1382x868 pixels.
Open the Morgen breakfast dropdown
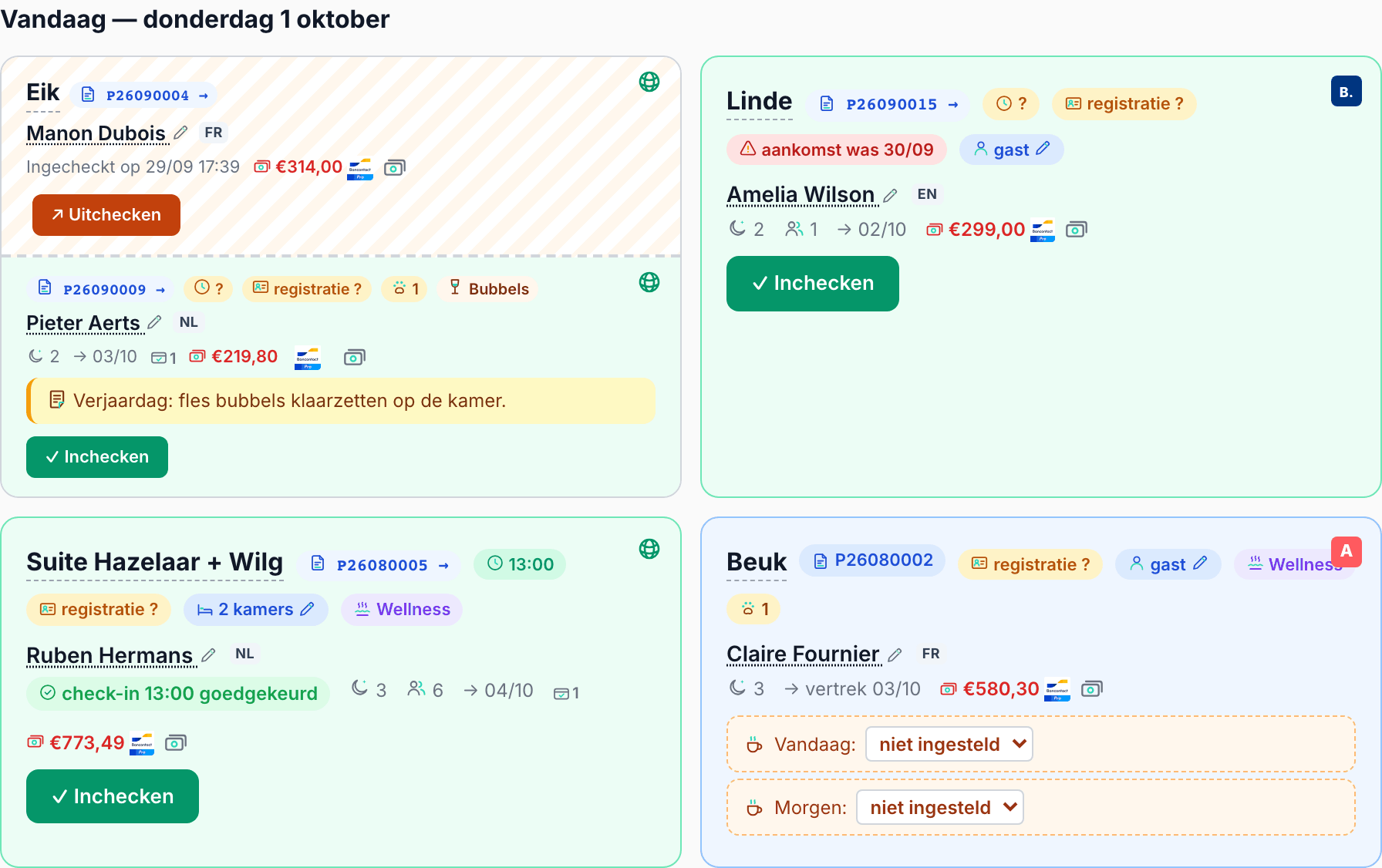940,807
